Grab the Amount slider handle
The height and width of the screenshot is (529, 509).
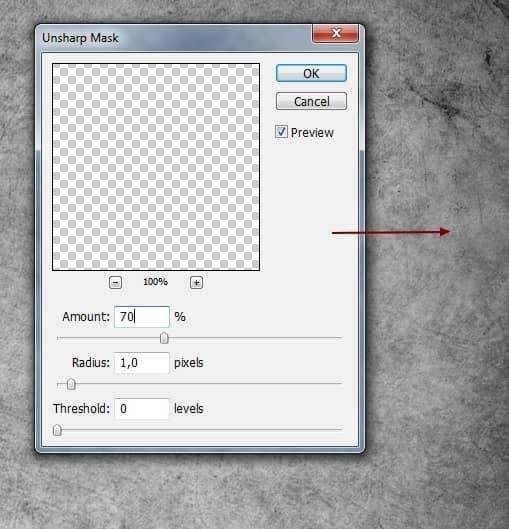(164, 338)
